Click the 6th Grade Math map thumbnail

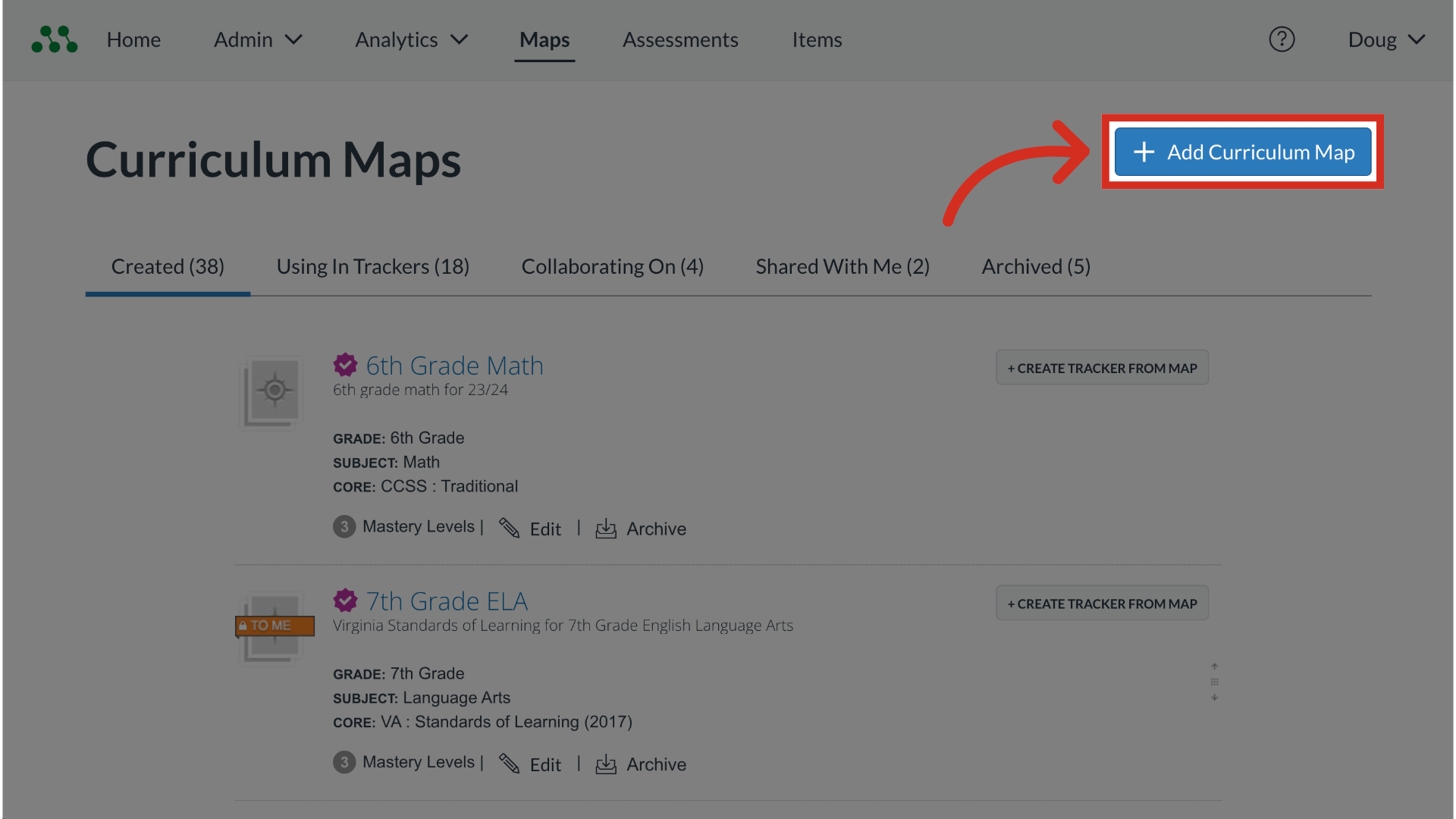tap(273, 392)
